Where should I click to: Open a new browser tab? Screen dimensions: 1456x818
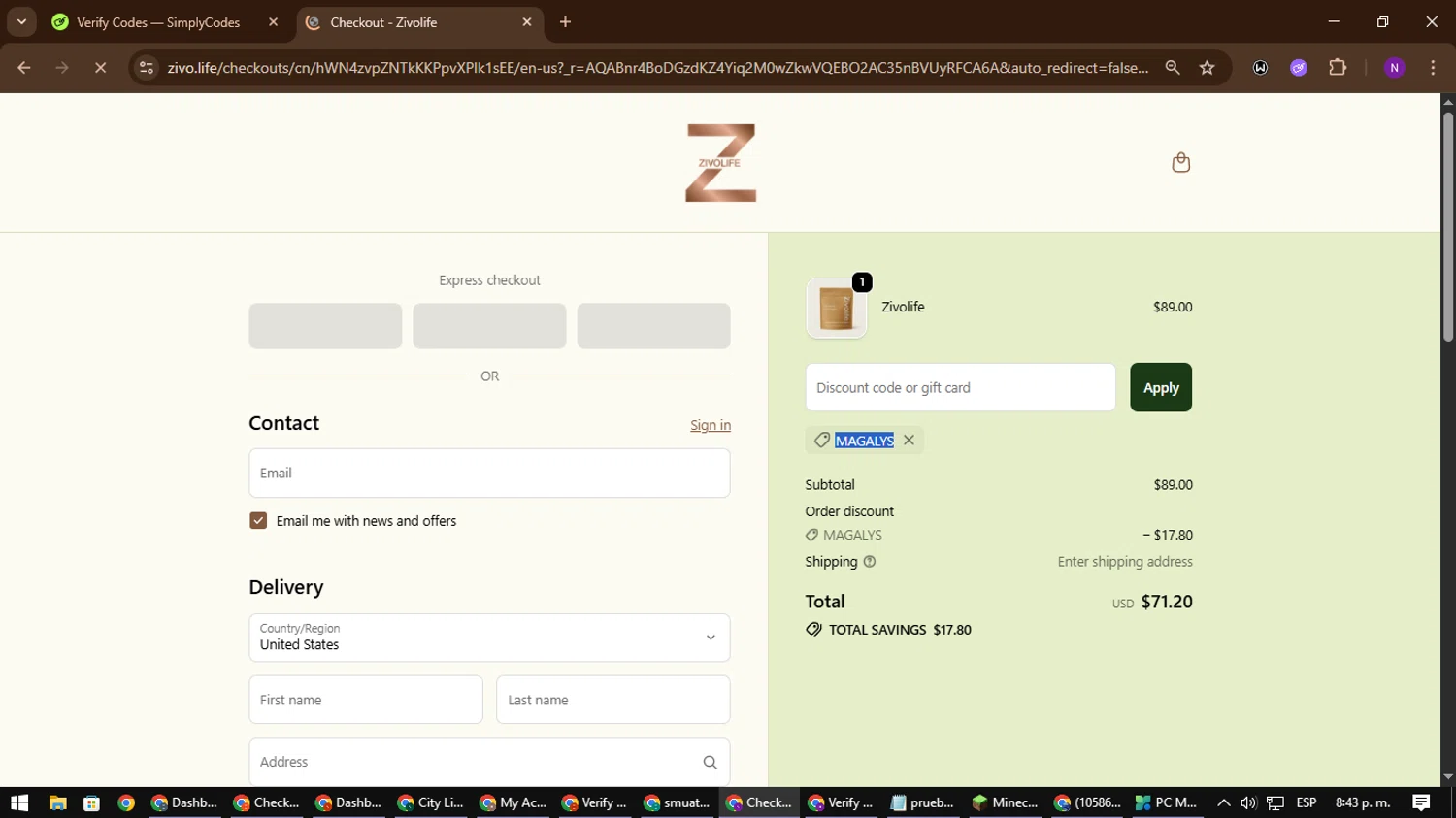(x=565, y=22)
